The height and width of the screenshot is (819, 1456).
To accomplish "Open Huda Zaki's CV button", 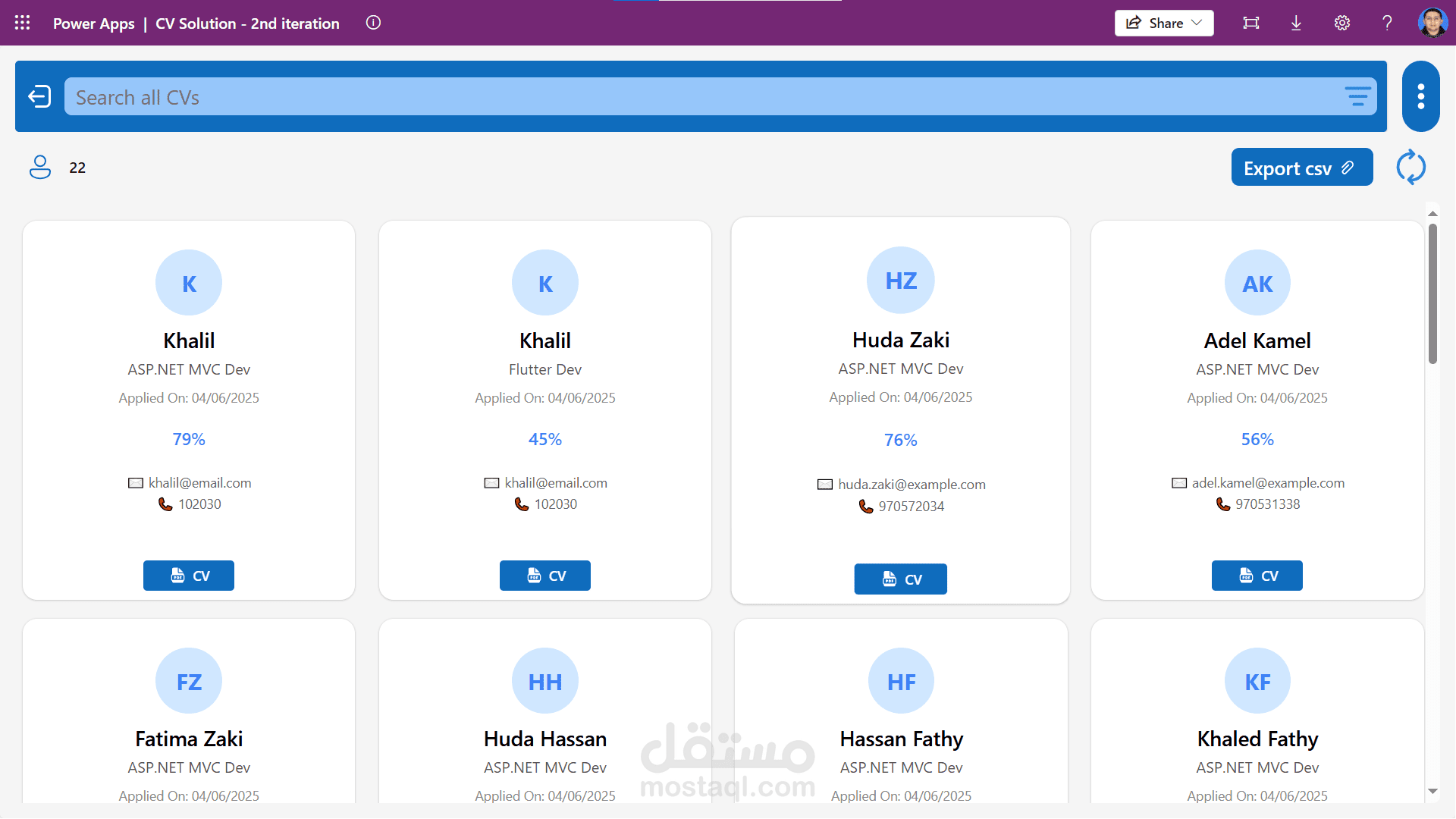I will point(900,579).
